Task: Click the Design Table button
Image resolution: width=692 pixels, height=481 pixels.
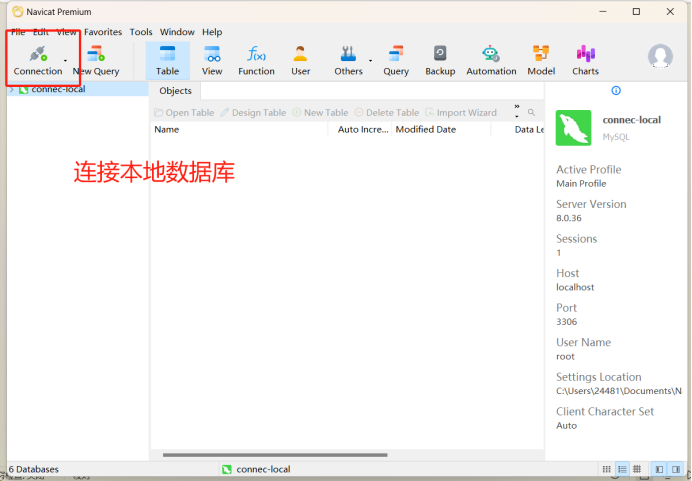Action: click(253, 113)
